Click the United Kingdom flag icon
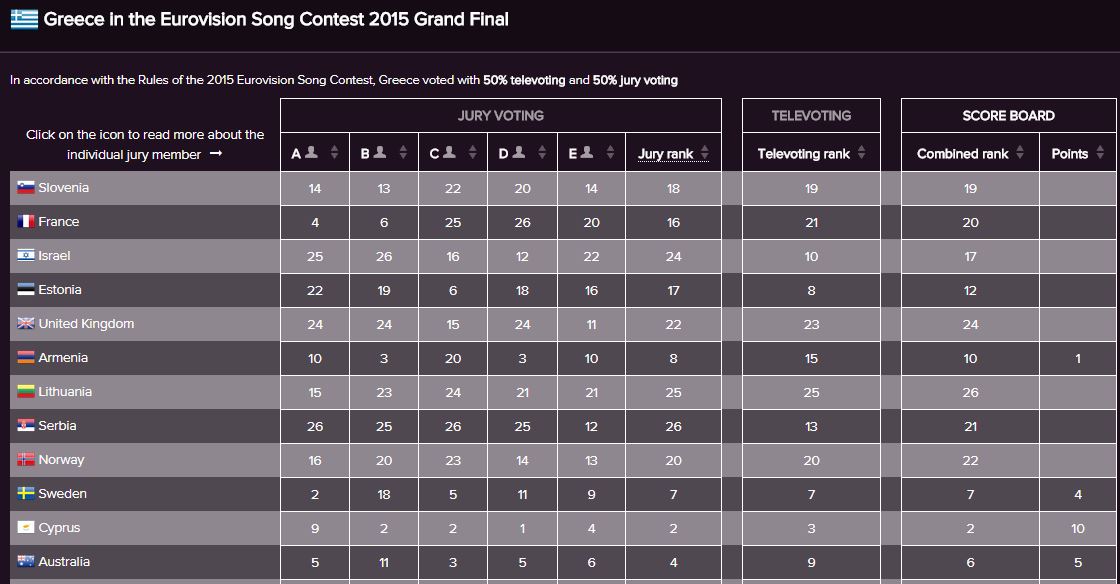 (x=26, y=323)
